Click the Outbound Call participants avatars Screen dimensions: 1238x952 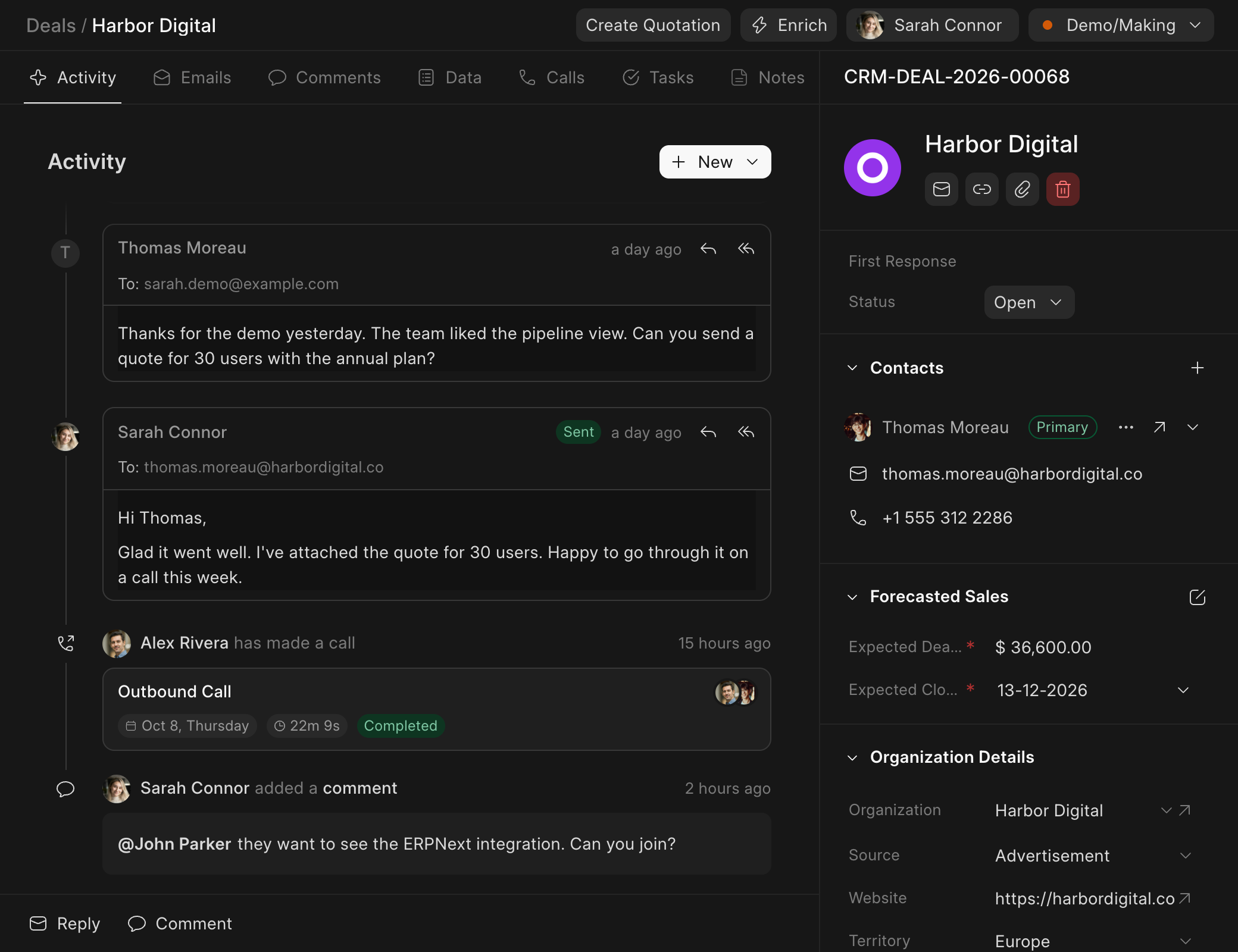(736, 693)
